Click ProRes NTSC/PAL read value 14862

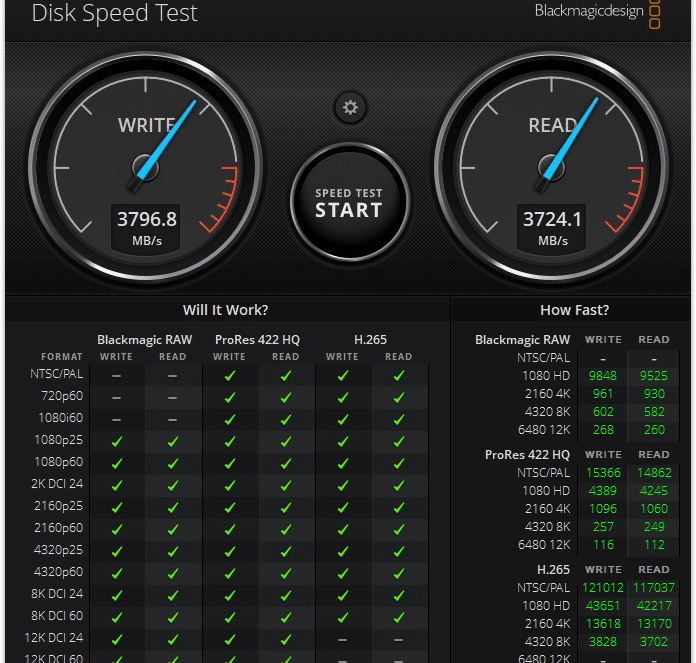[x=654, y=473]
